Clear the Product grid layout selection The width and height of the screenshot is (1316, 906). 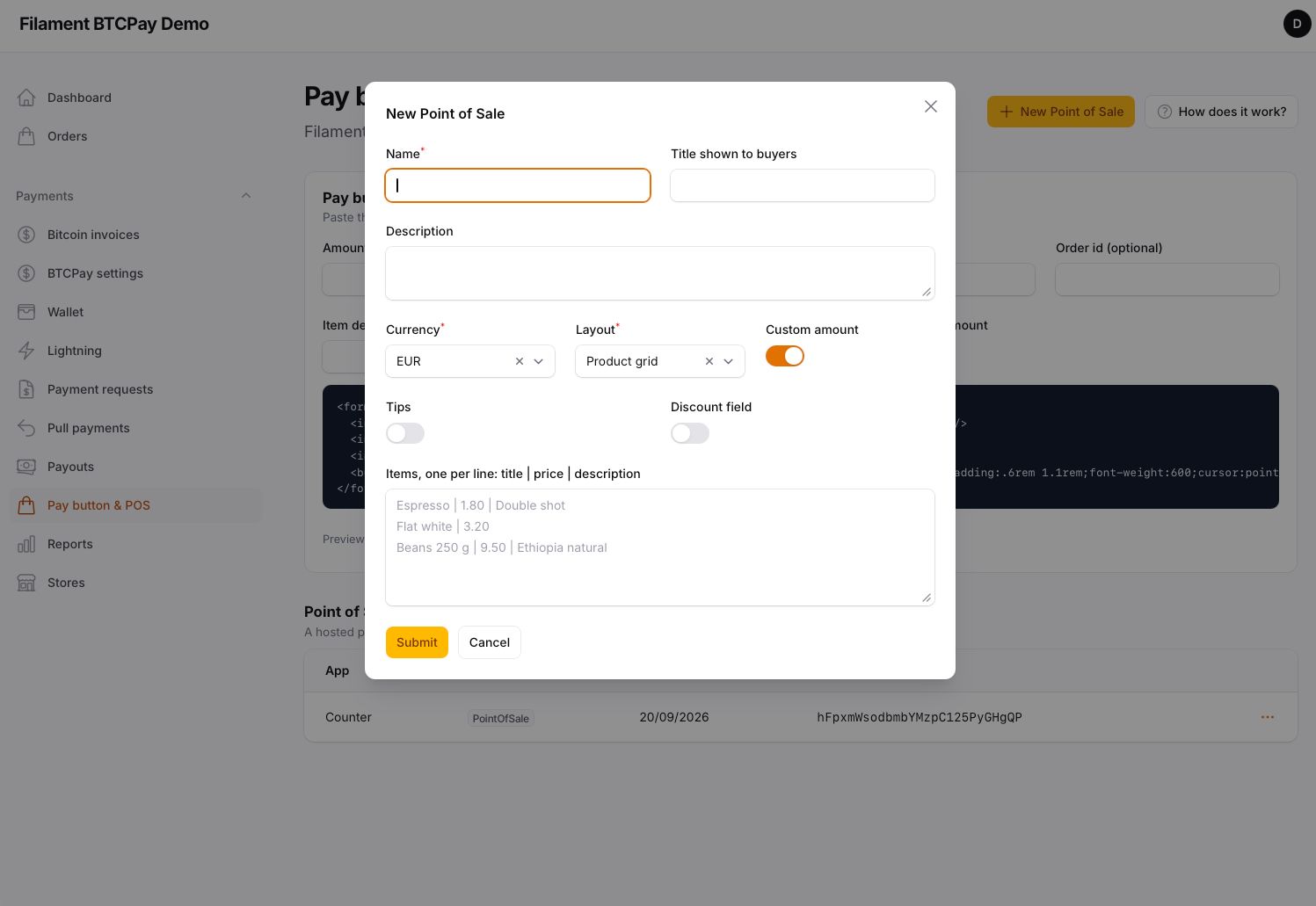click(709, 361)
